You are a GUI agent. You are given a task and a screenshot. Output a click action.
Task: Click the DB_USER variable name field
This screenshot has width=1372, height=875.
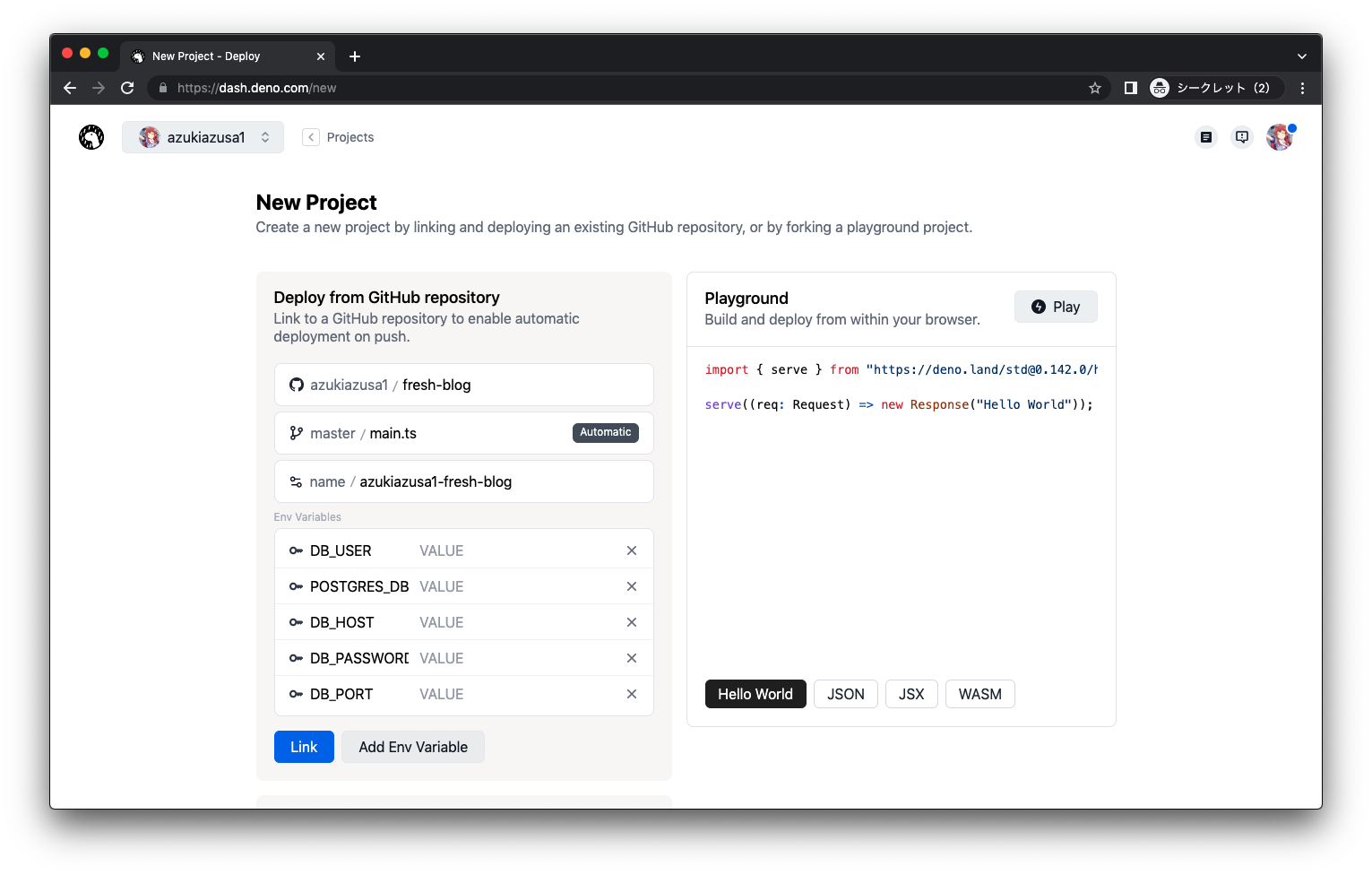click(x=358, y=550)
